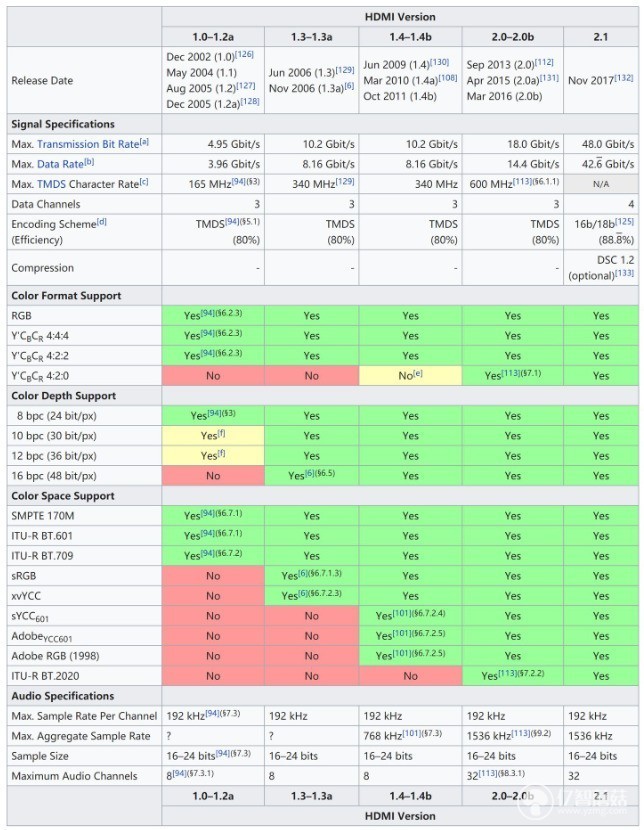644x830 pixels.
Task: Click the SMPTE 170M row label
Action: 43,516
